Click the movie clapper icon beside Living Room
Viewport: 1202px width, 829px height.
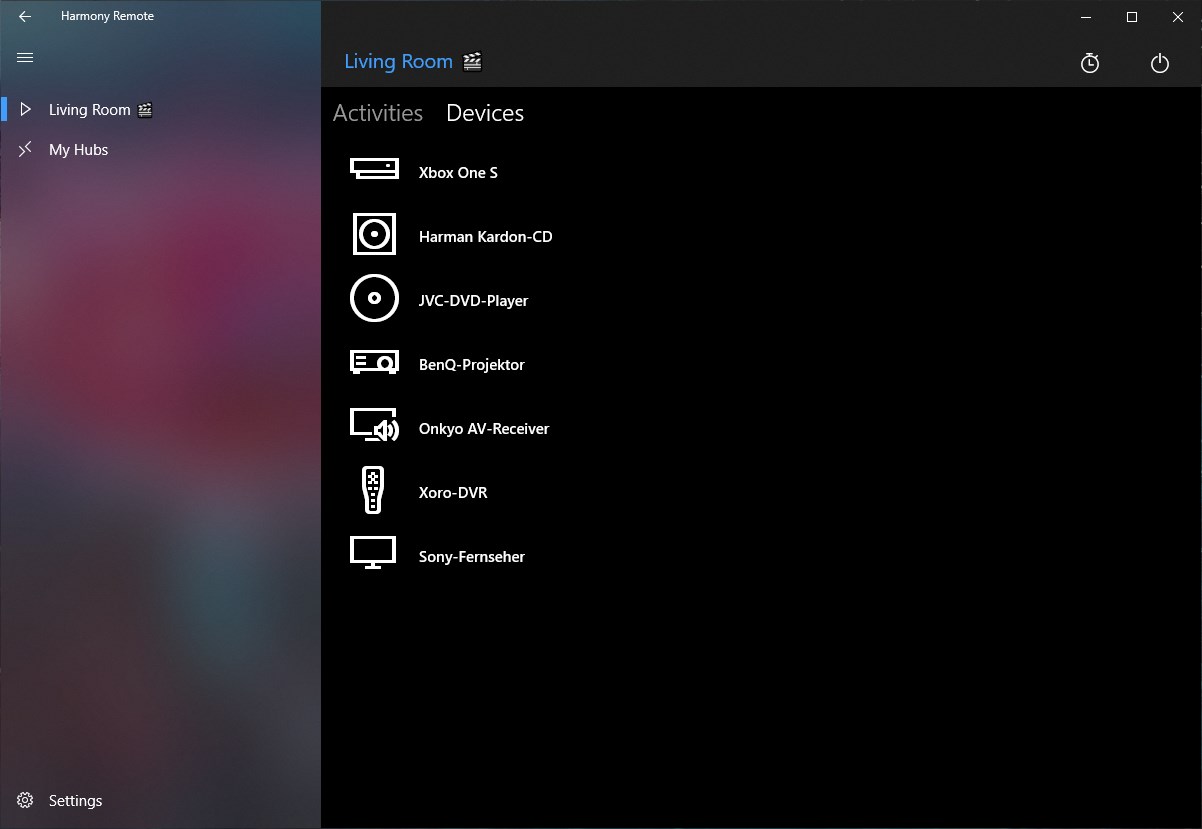(472, 61)
